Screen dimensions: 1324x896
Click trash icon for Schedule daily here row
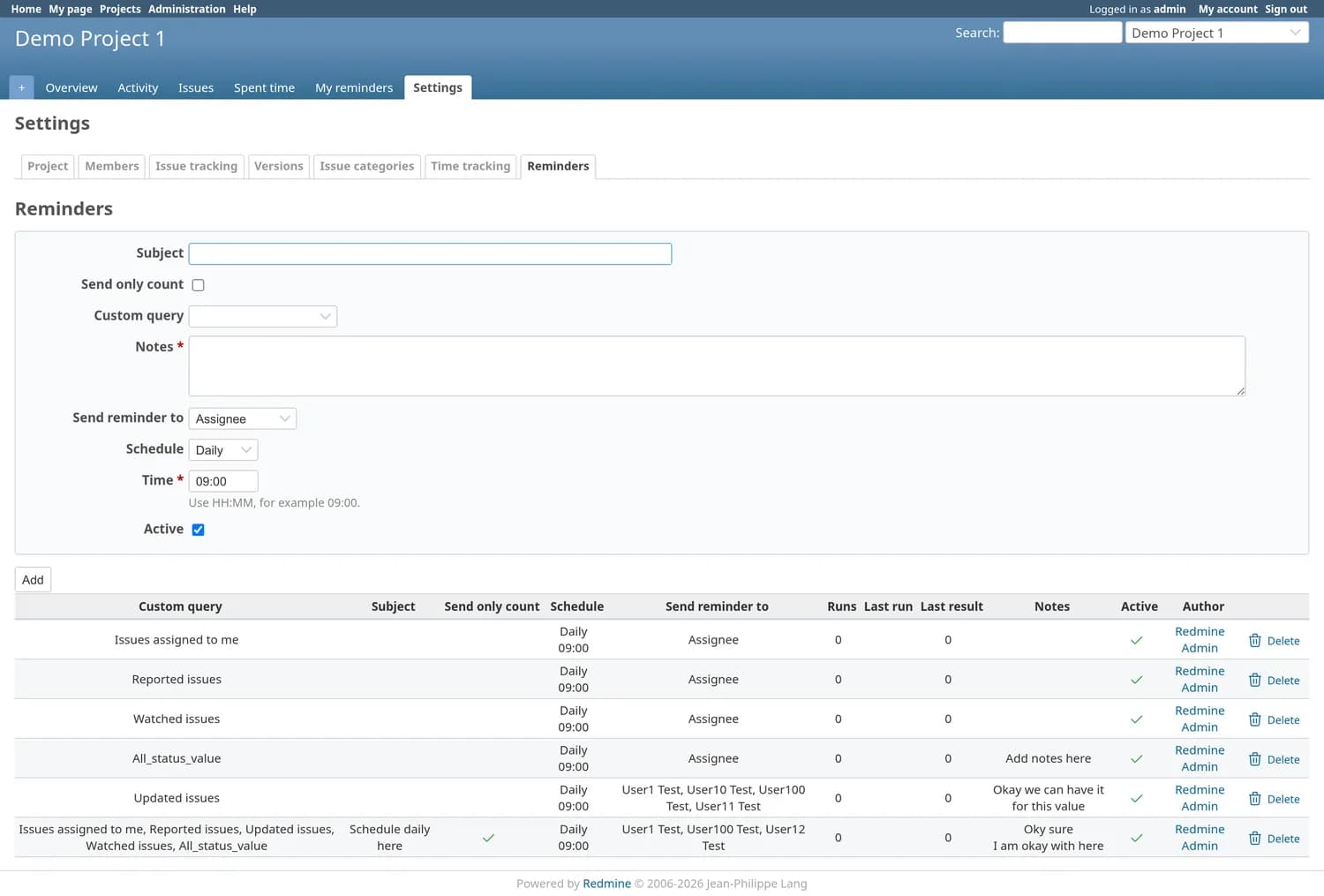(x=1254, y=838)
